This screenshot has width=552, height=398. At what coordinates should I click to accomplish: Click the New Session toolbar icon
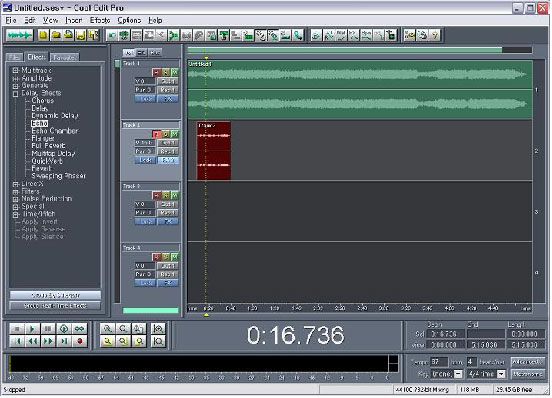click(x=43, y=35)
